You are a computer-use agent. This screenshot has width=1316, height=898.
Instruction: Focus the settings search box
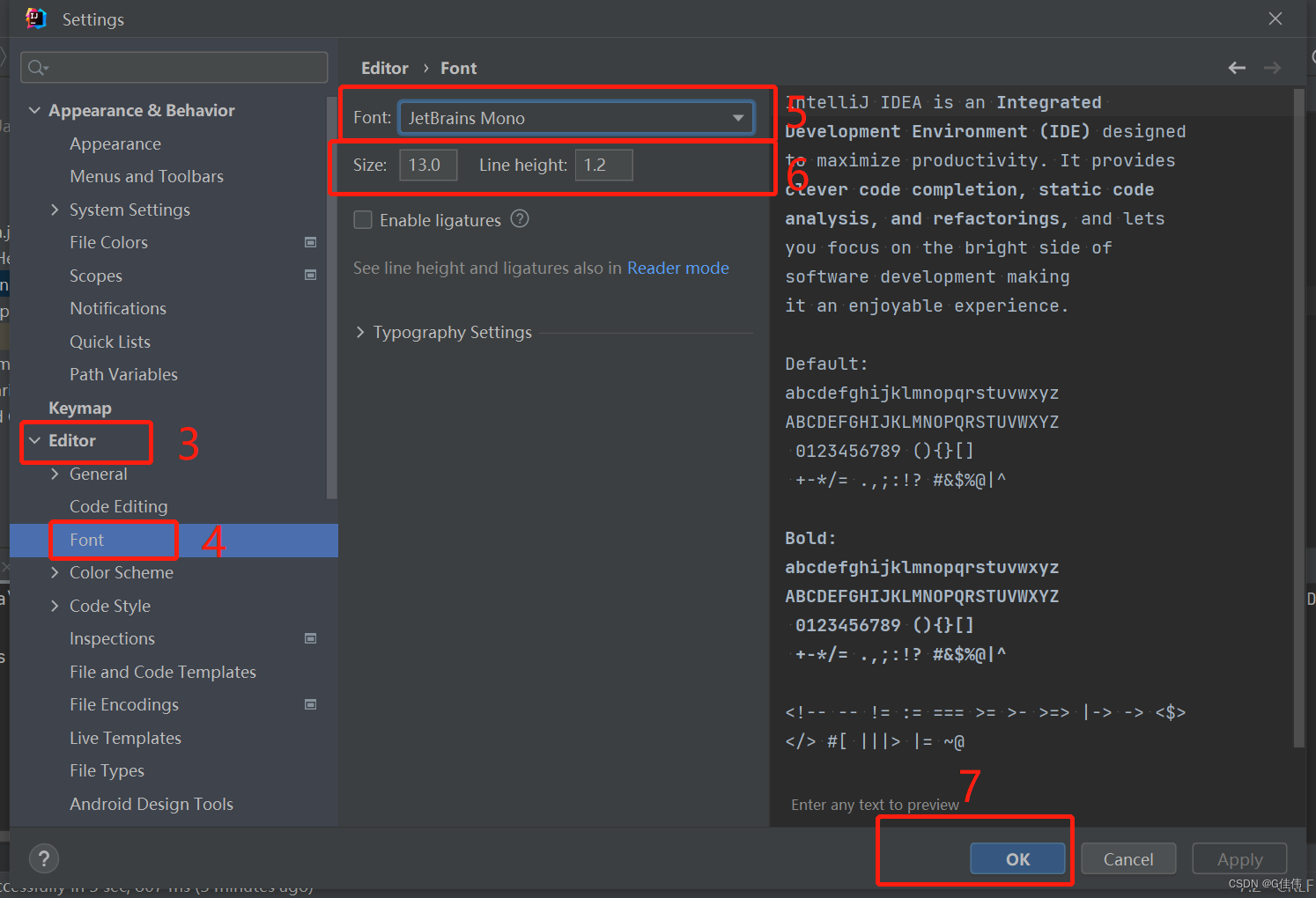click(x=174, y=68)
